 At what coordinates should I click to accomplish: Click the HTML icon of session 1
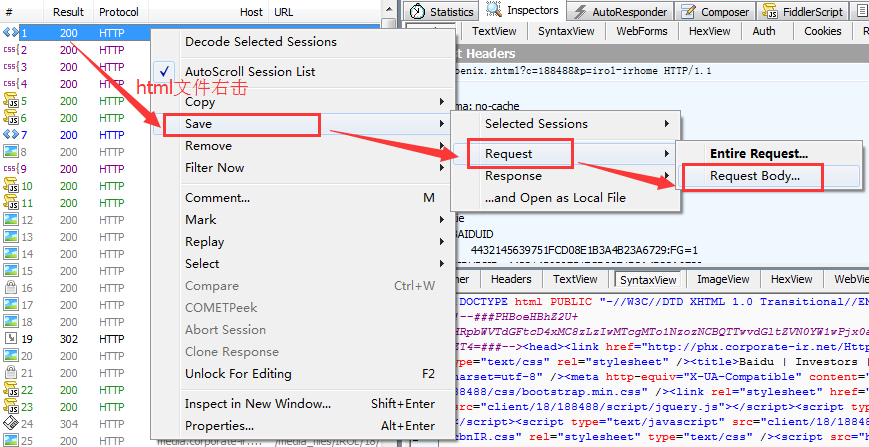tap(11, 33)
